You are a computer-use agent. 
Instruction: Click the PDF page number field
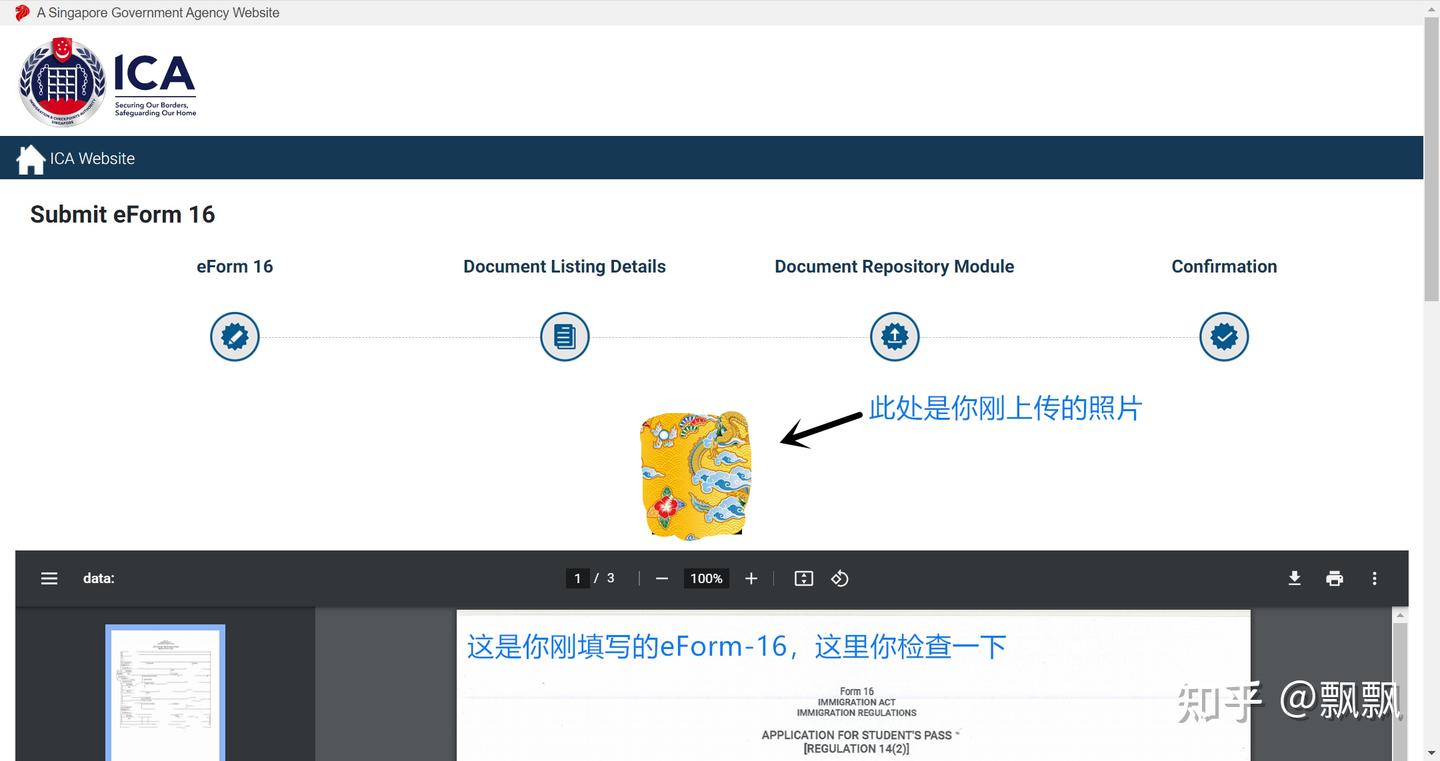coord(577,578)
